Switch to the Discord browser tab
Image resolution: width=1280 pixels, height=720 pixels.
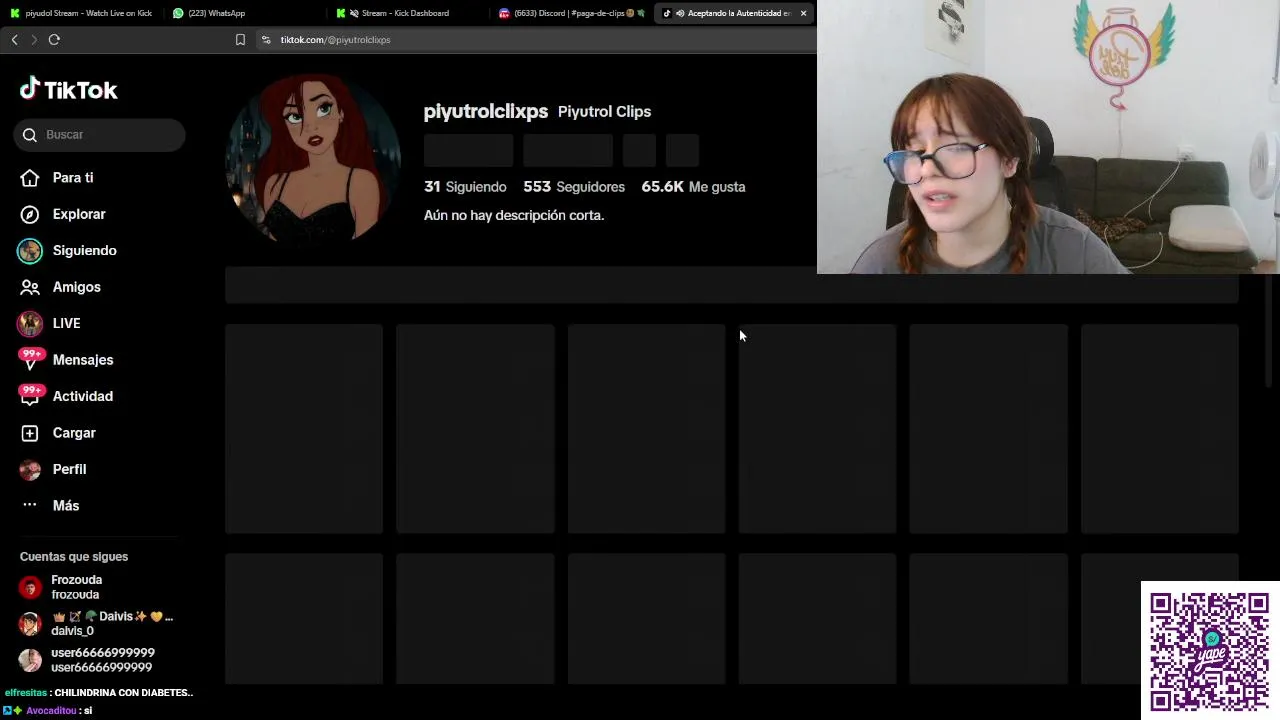point(570,13)
